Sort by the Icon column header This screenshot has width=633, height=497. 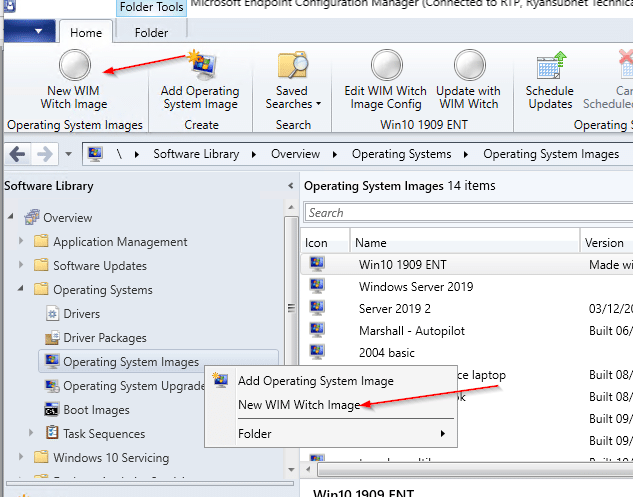(x=325, y=243)
